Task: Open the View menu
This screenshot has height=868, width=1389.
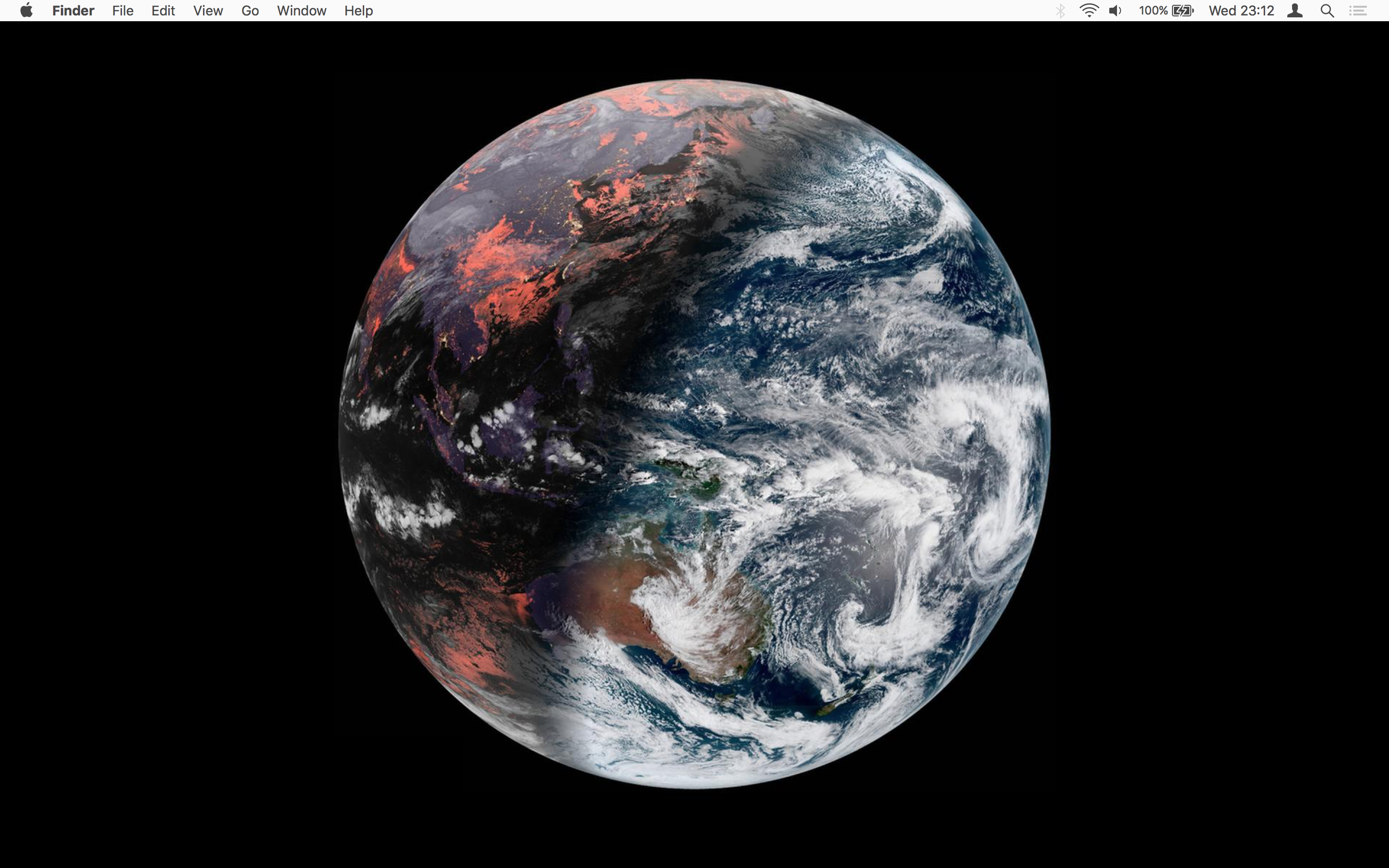Action: (208, 10)
